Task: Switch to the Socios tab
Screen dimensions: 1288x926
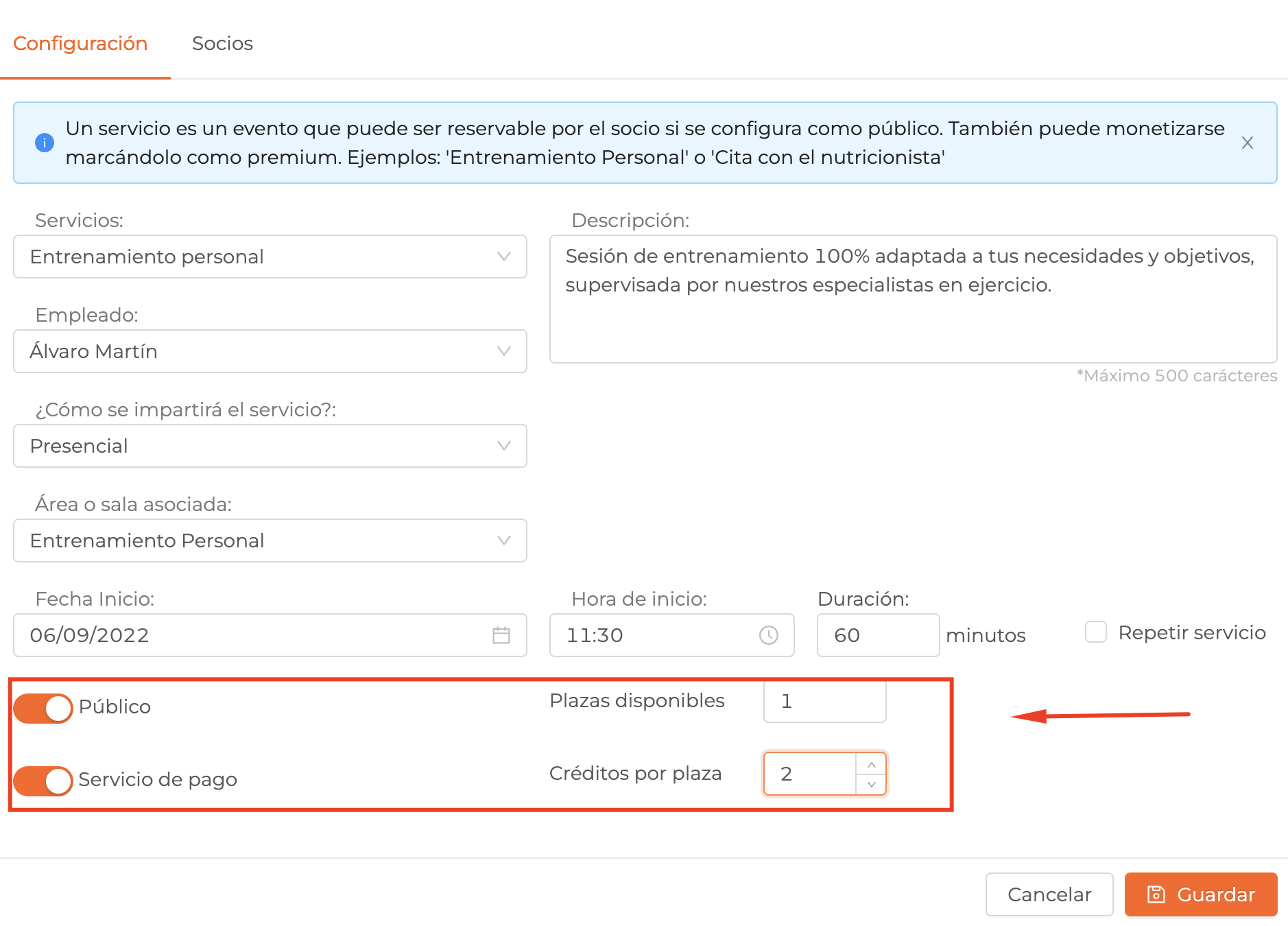Action: tap(222, 43)
